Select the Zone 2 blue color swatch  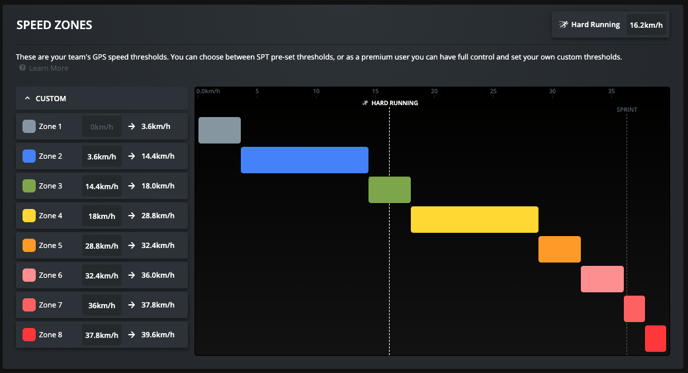pos(29,156)
